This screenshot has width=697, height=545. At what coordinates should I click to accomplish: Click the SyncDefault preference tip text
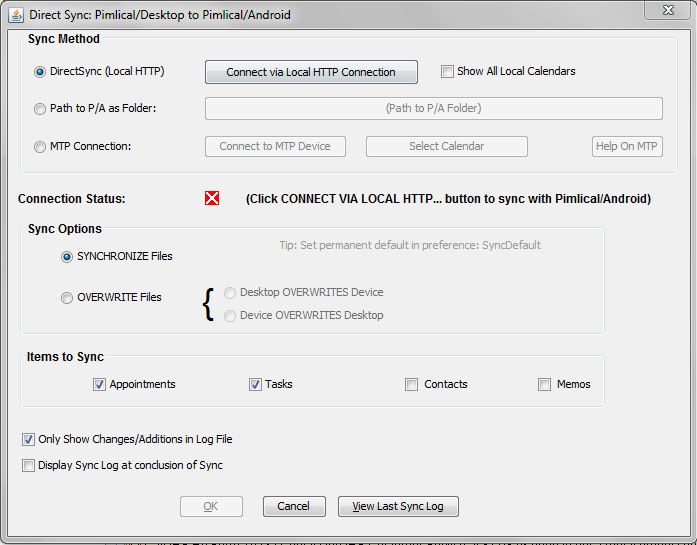pos(410,245)
